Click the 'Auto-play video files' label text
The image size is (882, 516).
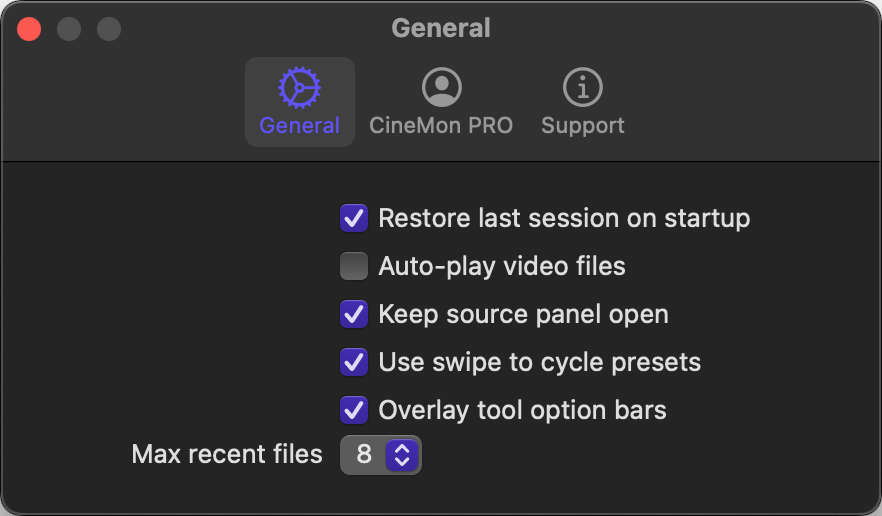click(x=502, y=266)
